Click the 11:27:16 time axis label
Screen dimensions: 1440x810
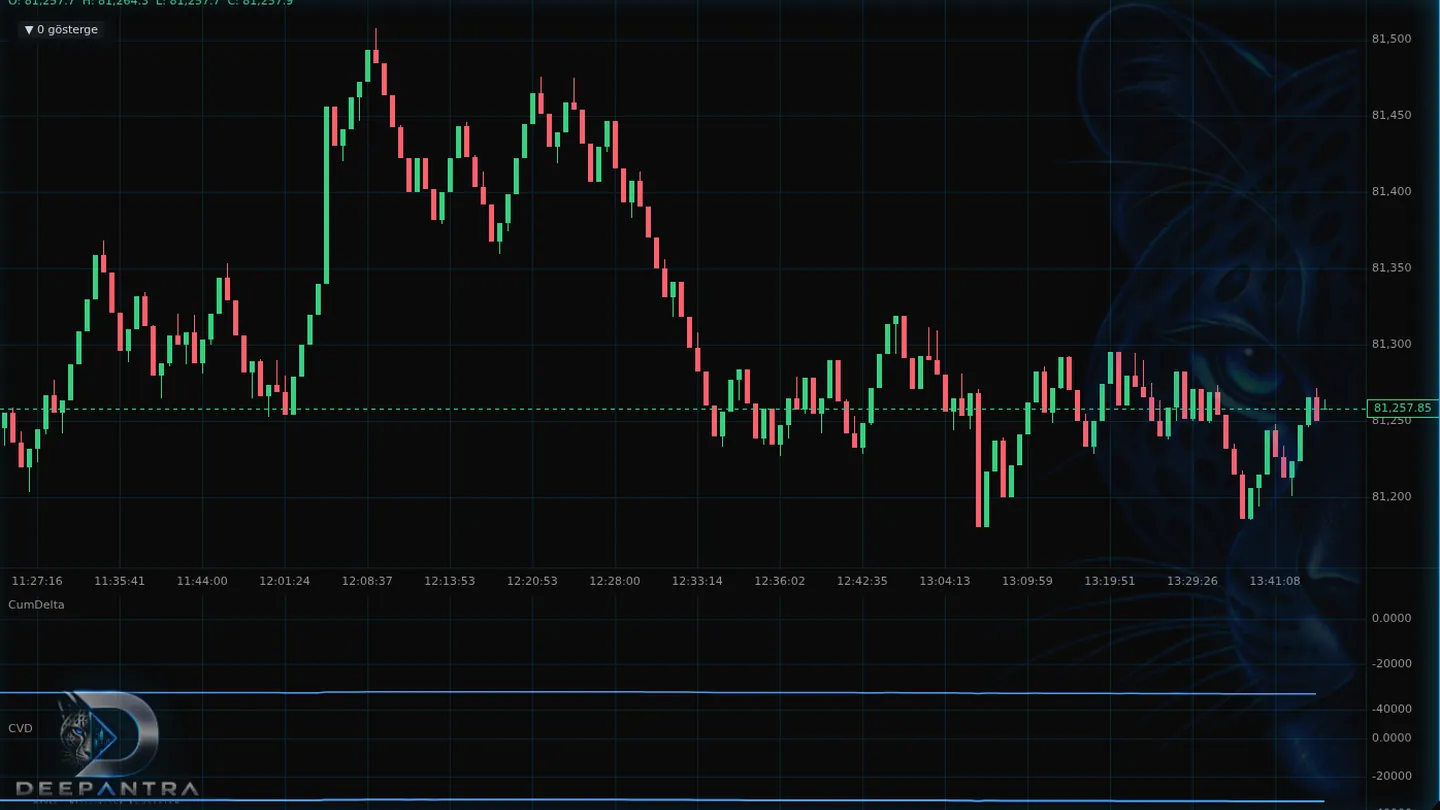(37, 581)
